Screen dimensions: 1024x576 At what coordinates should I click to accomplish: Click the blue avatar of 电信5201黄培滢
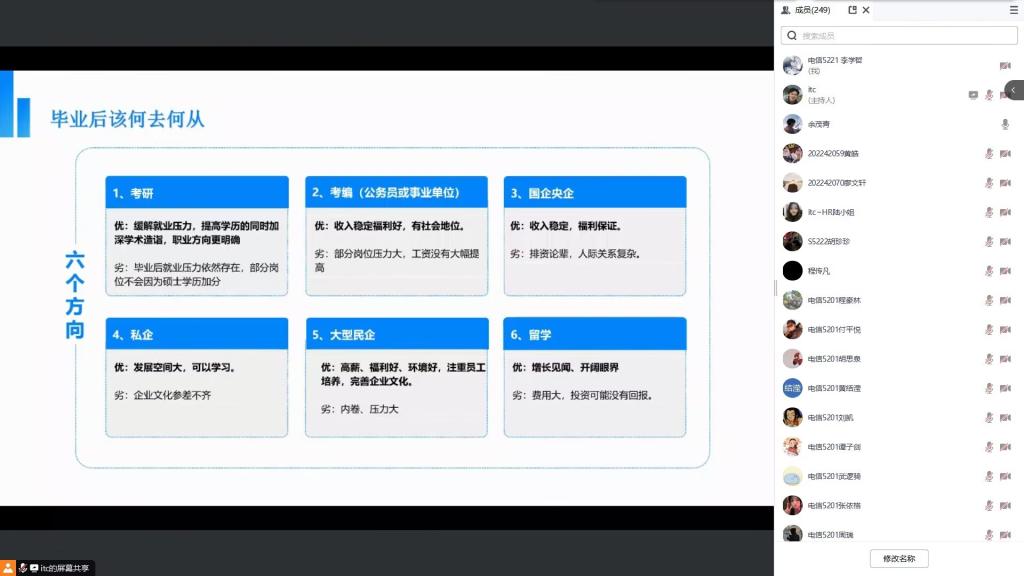tap(792, 388)
